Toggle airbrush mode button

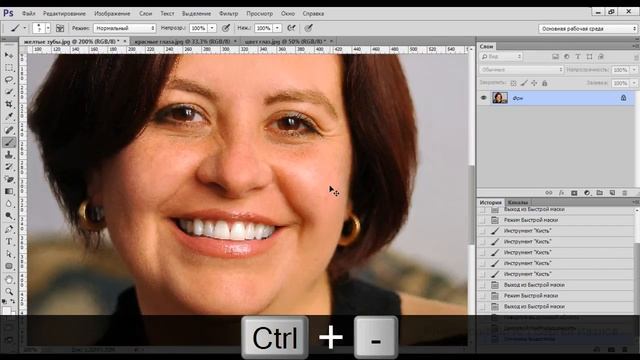291,28
